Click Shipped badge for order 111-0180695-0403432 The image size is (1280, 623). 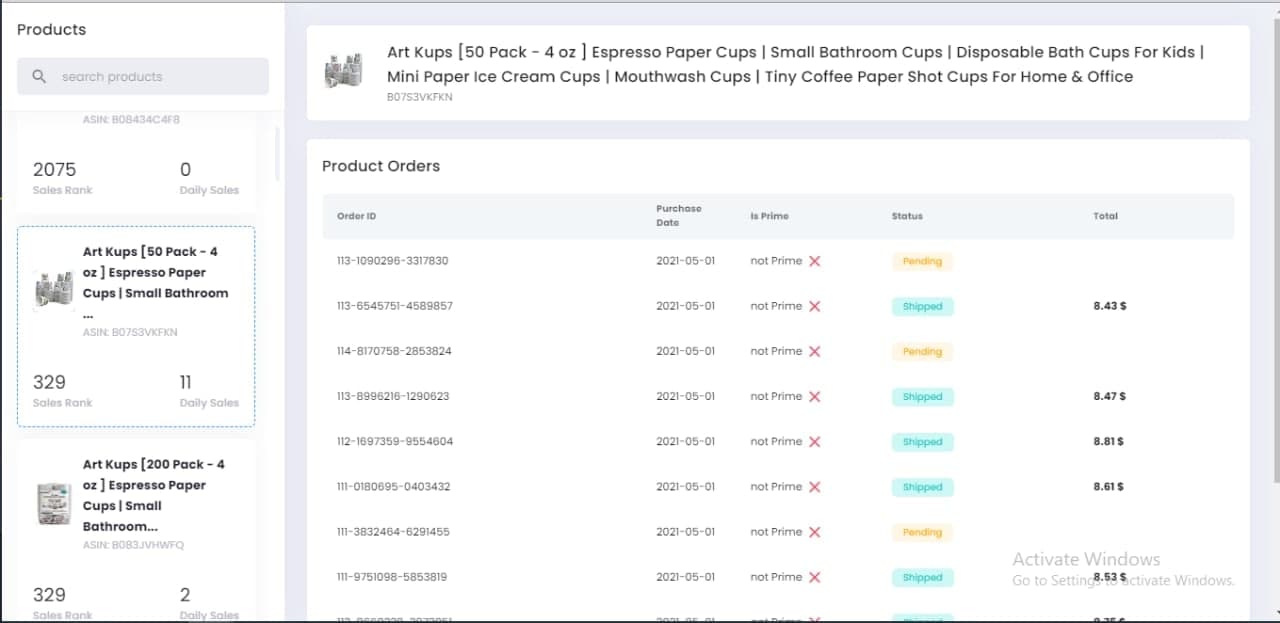[x=922, y=487]
